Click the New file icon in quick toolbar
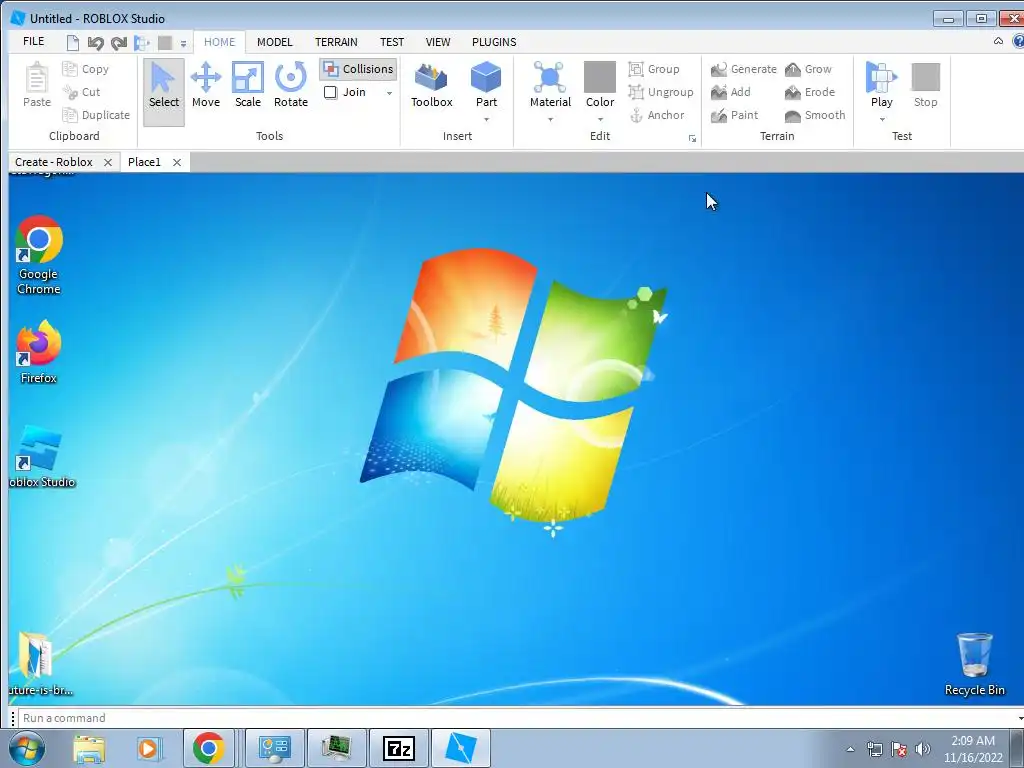 (x=72, y=42)
